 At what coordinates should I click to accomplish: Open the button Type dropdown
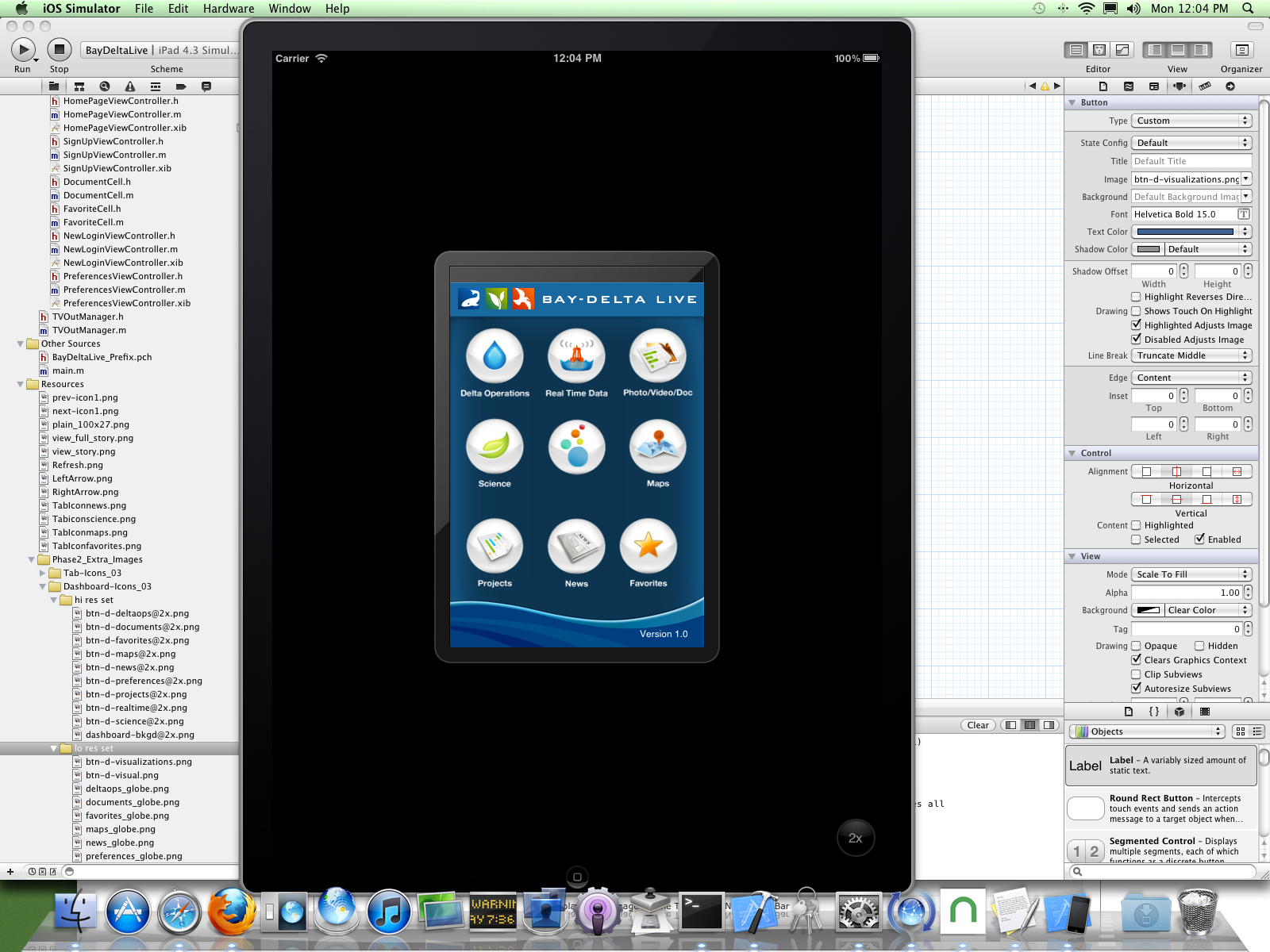[x=1191, y=121]
